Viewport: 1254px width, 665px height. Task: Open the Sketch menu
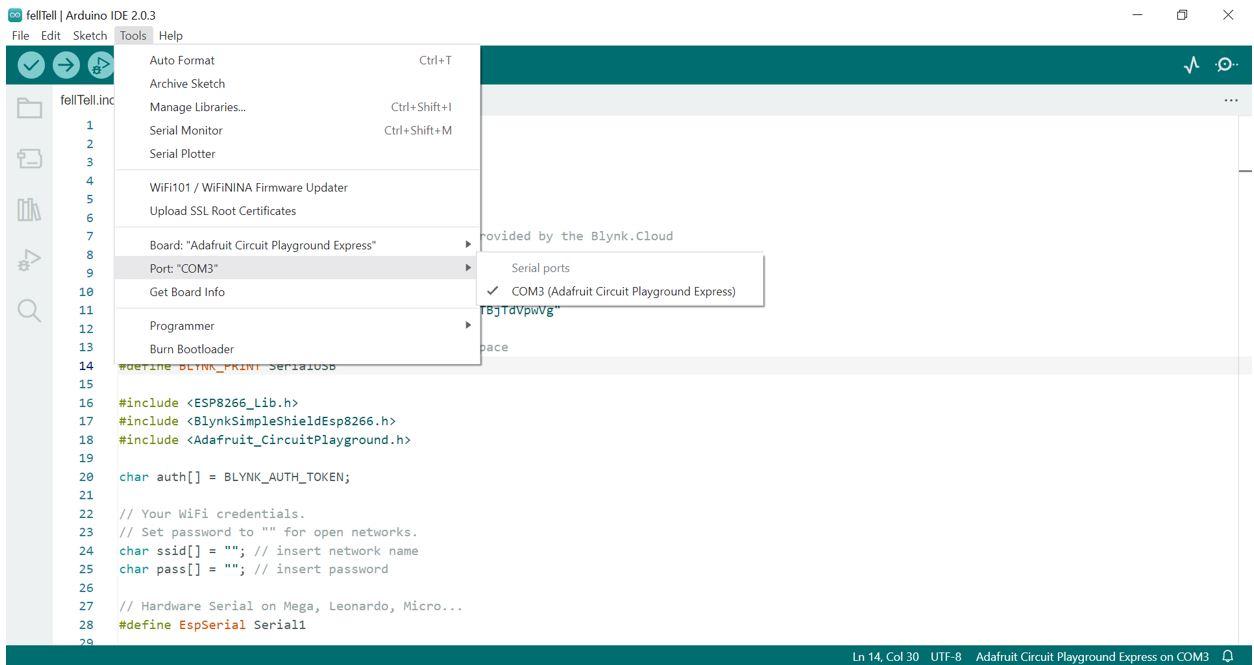click(90, 35)
